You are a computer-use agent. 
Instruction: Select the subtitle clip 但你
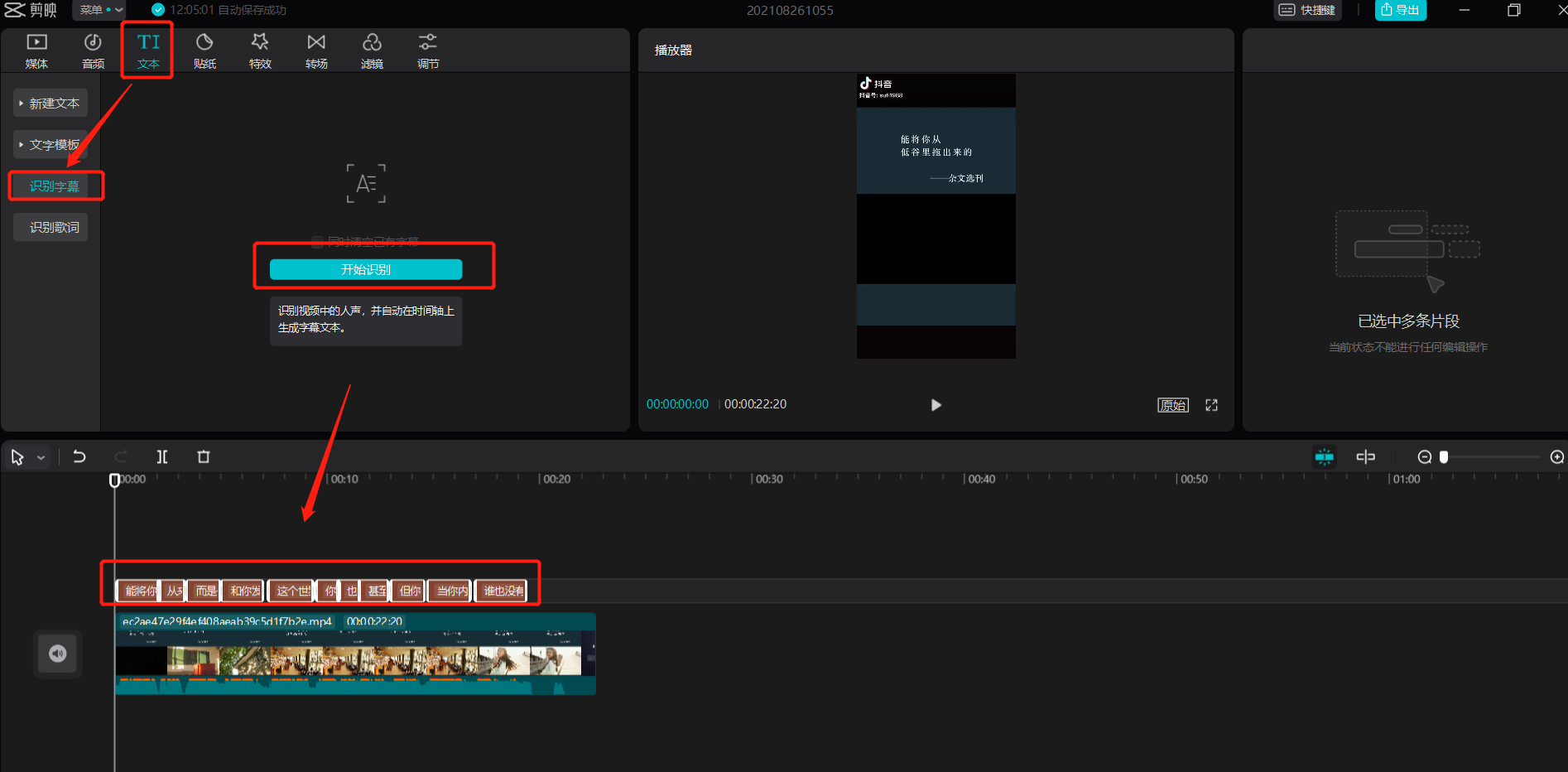point(408,591)
